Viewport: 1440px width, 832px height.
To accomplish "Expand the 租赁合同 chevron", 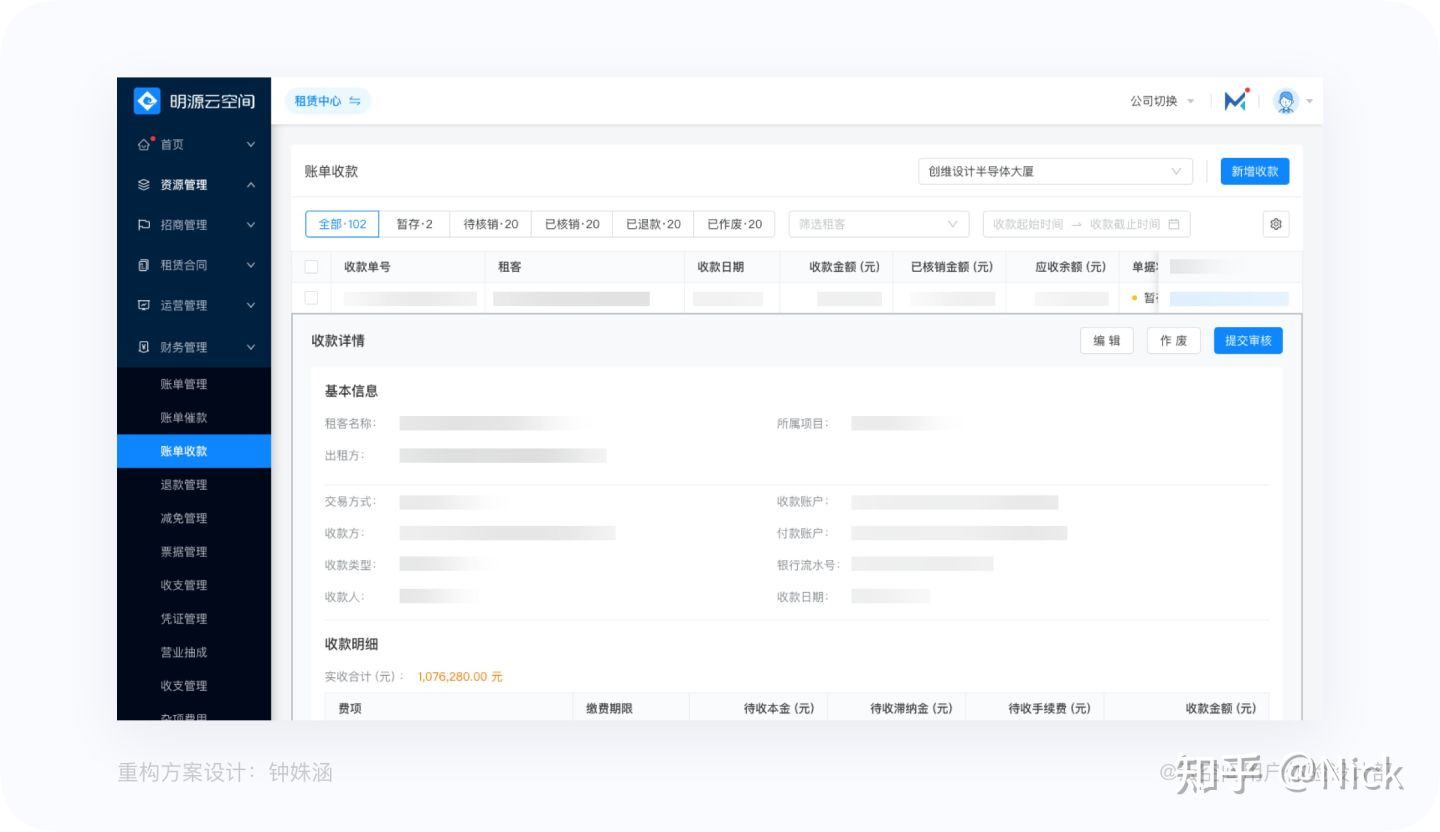I will point(251,265).
